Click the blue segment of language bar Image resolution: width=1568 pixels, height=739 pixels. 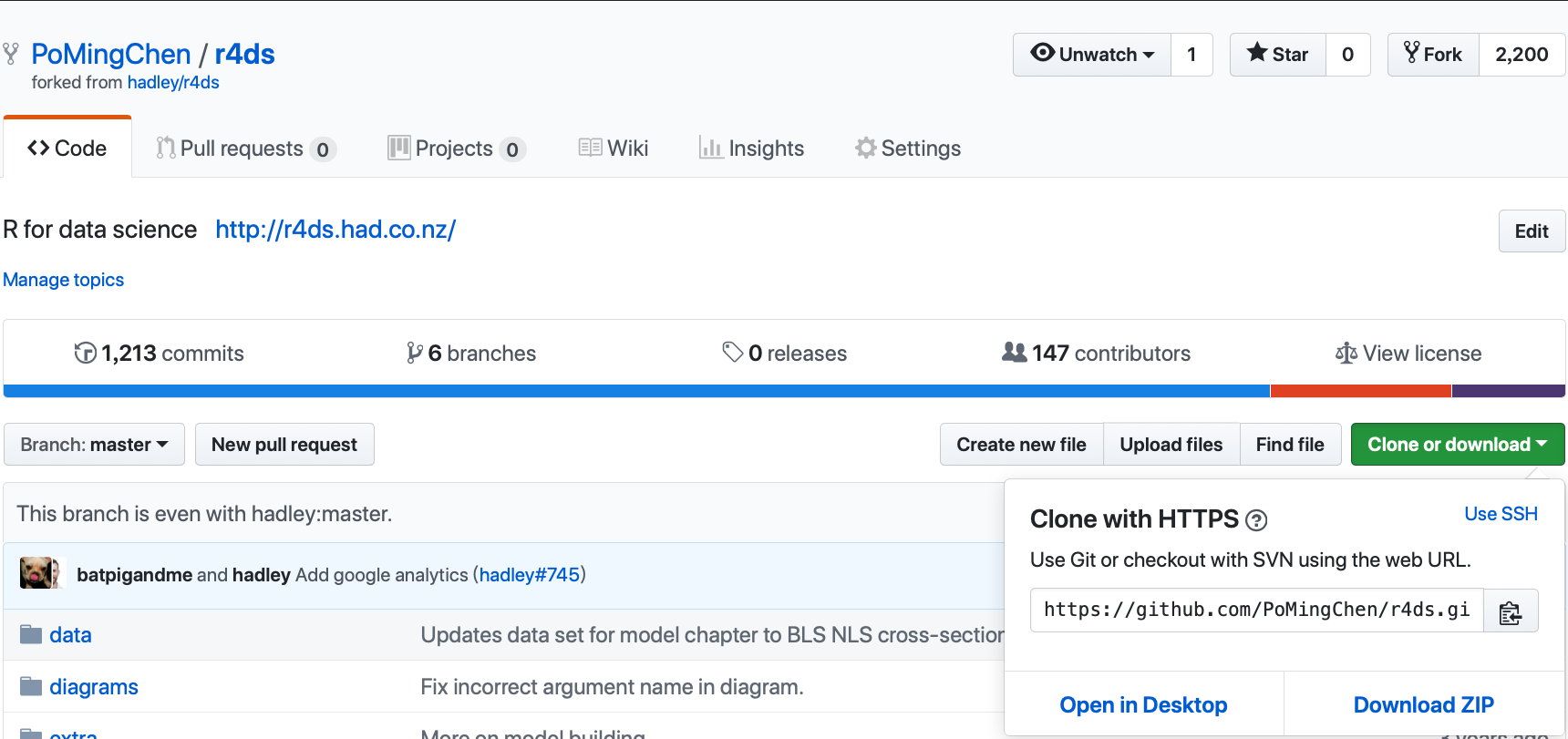636,391
